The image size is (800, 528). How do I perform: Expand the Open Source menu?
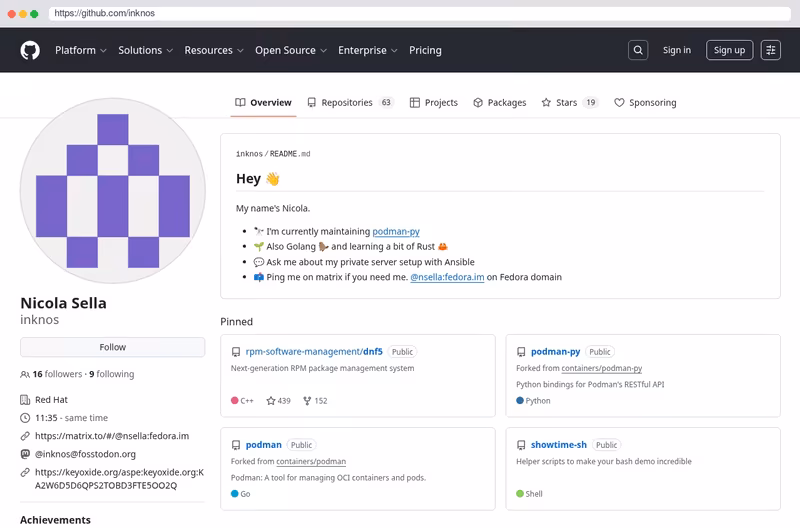[x=291, y=51]
